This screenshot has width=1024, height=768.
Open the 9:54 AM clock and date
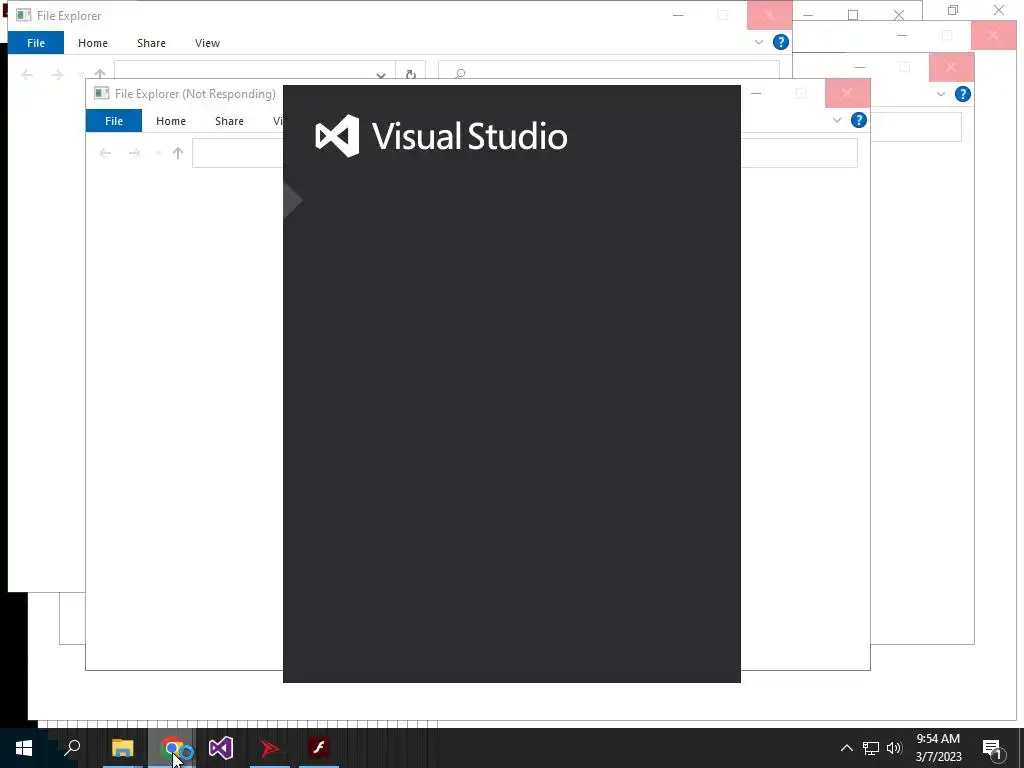[938, 748]
